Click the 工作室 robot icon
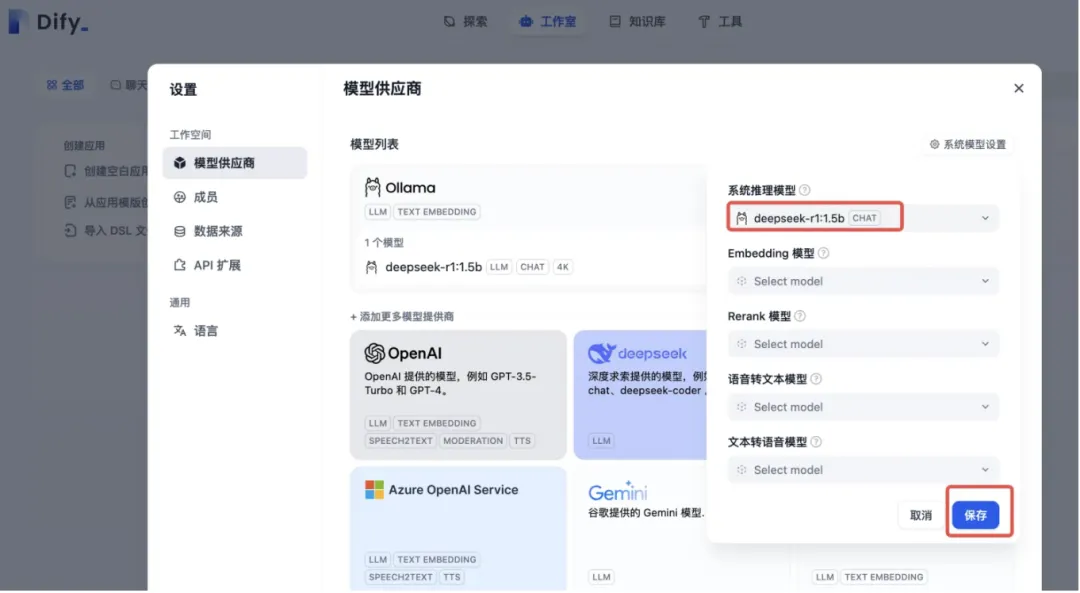 coord(526,22)
